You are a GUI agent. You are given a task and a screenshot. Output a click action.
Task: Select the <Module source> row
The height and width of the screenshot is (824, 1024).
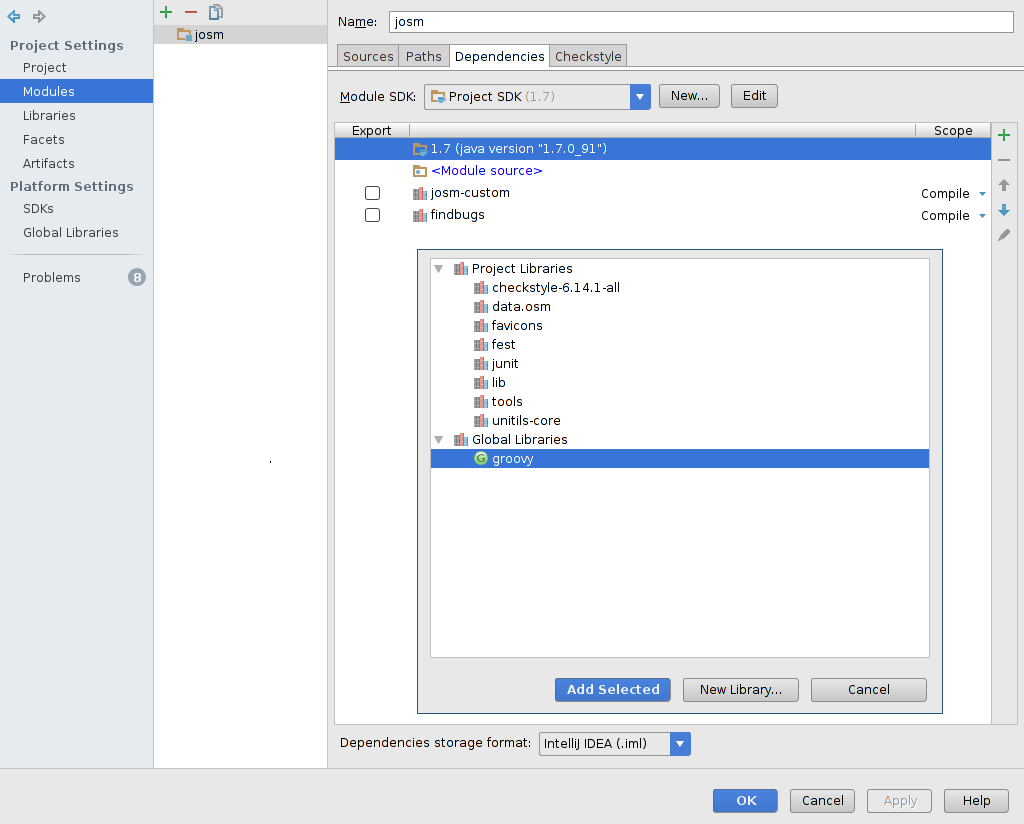point(662,171)
